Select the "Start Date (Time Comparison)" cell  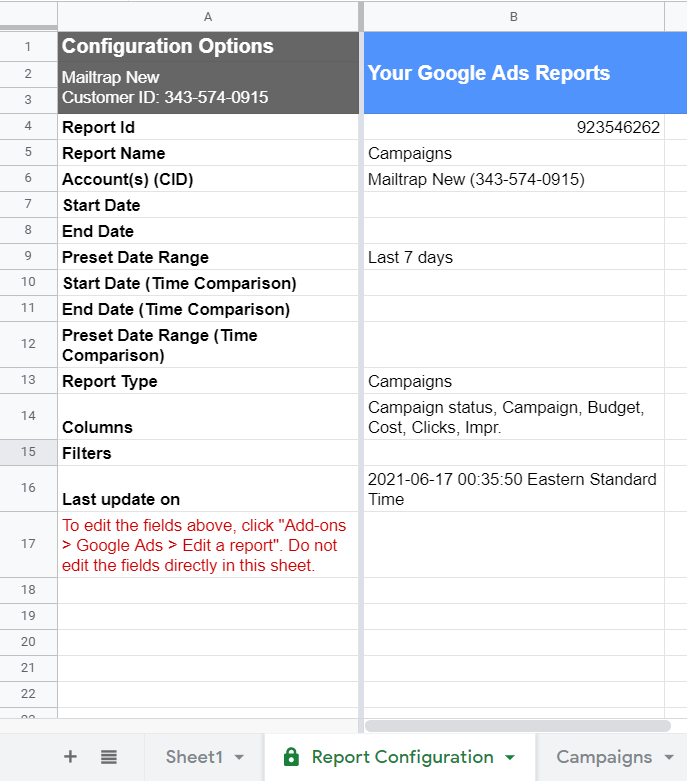[208, 283]
